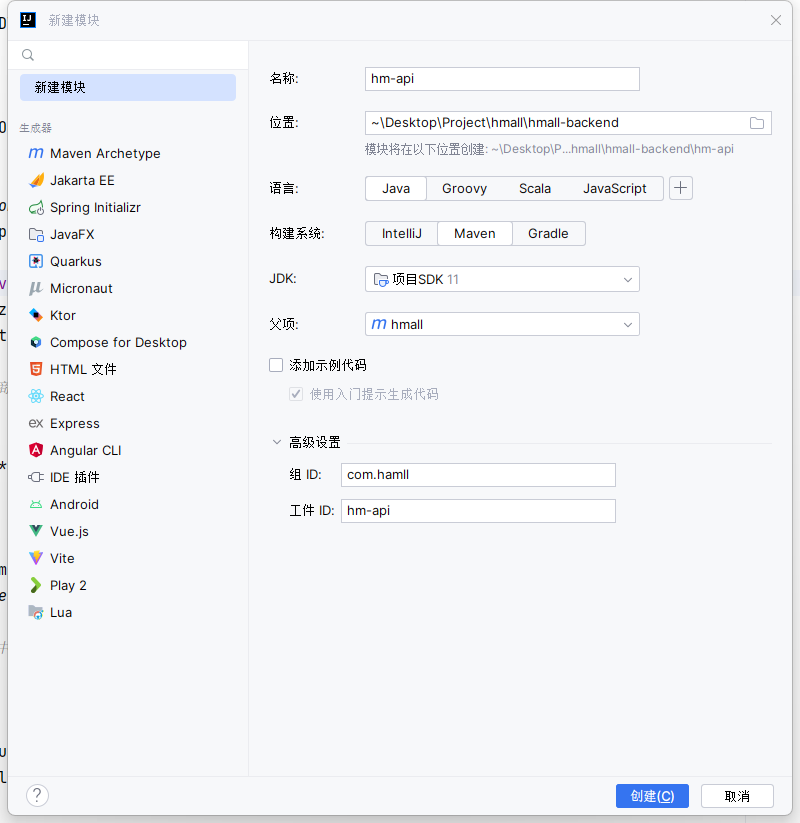Screen dimensions: 800x823
Task: Choose the Quarkus generator icon
Action: point(36,261)
